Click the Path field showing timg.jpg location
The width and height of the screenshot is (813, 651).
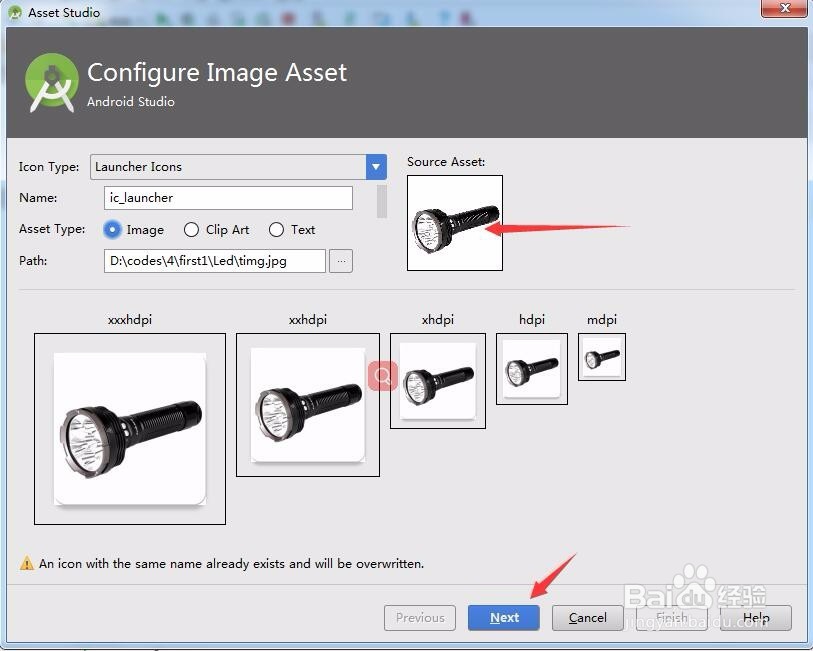(x=214, y=260)
